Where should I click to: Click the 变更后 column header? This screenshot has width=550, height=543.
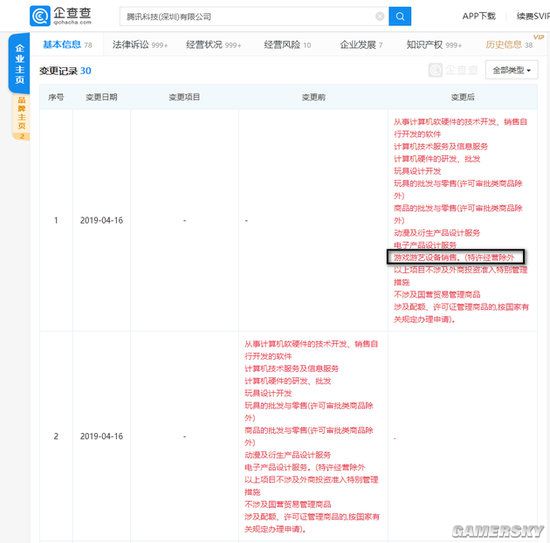click(x=463, y=97)
